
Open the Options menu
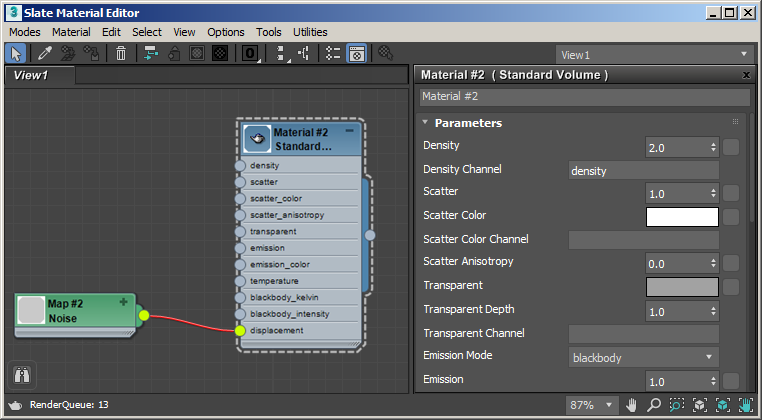(226, 32)
